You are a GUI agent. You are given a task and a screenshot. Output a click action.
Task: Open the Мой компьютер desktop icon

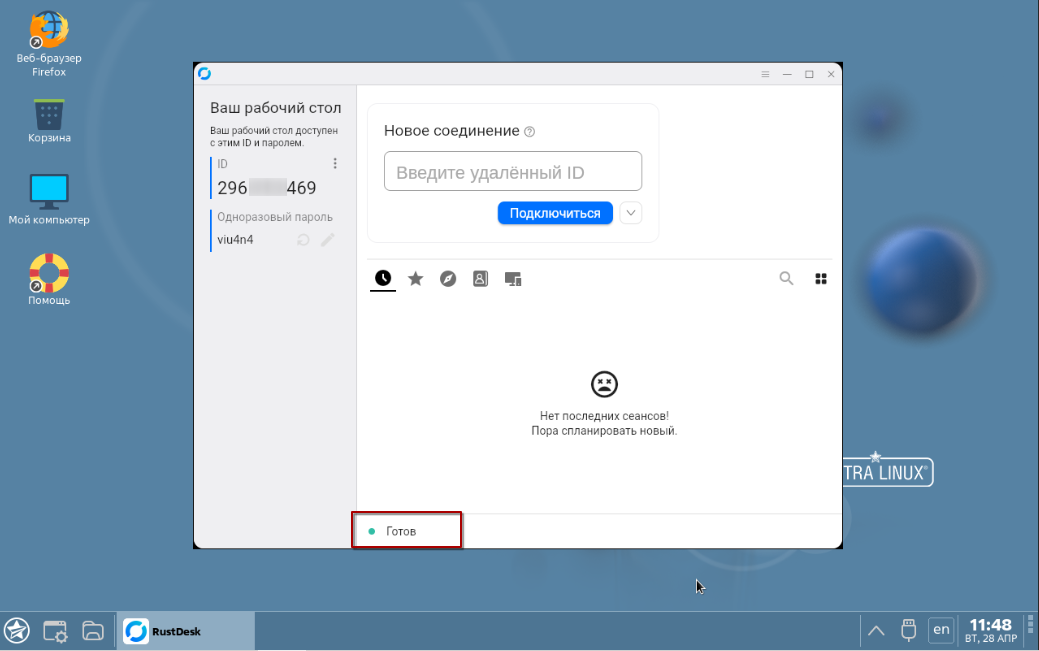pyautogui.click(x=49, y=191)
